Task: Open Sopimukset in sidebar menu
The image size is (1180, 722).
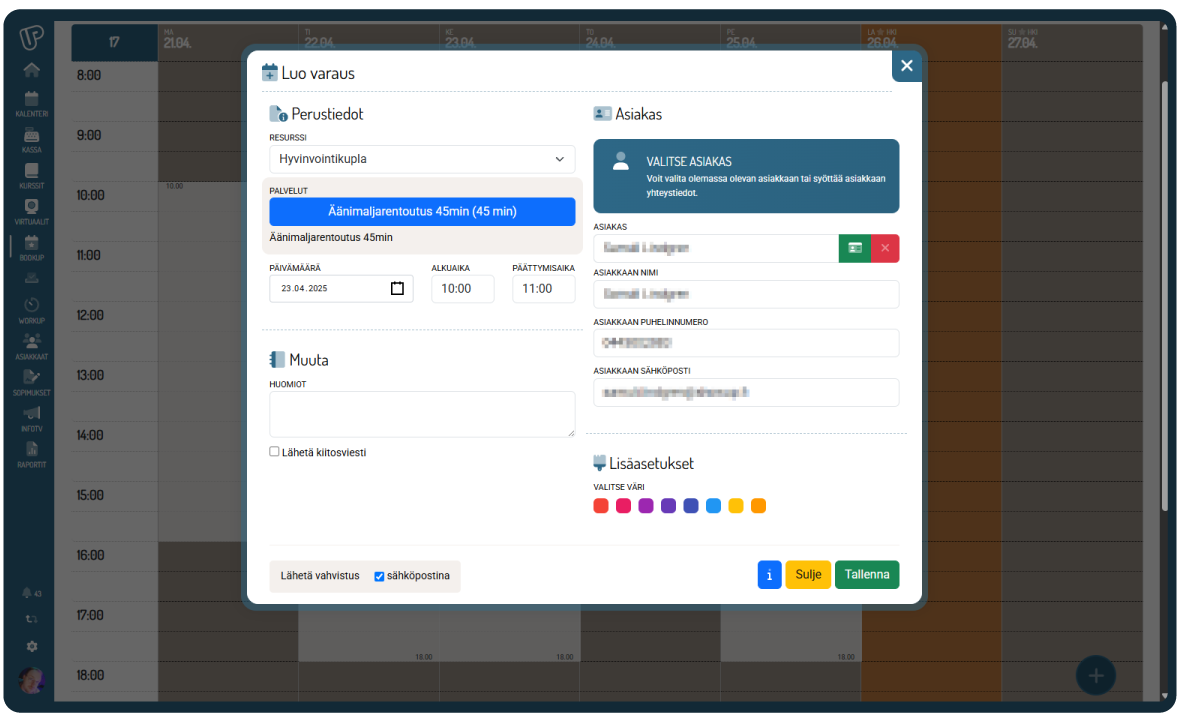Action: point(31,382)
